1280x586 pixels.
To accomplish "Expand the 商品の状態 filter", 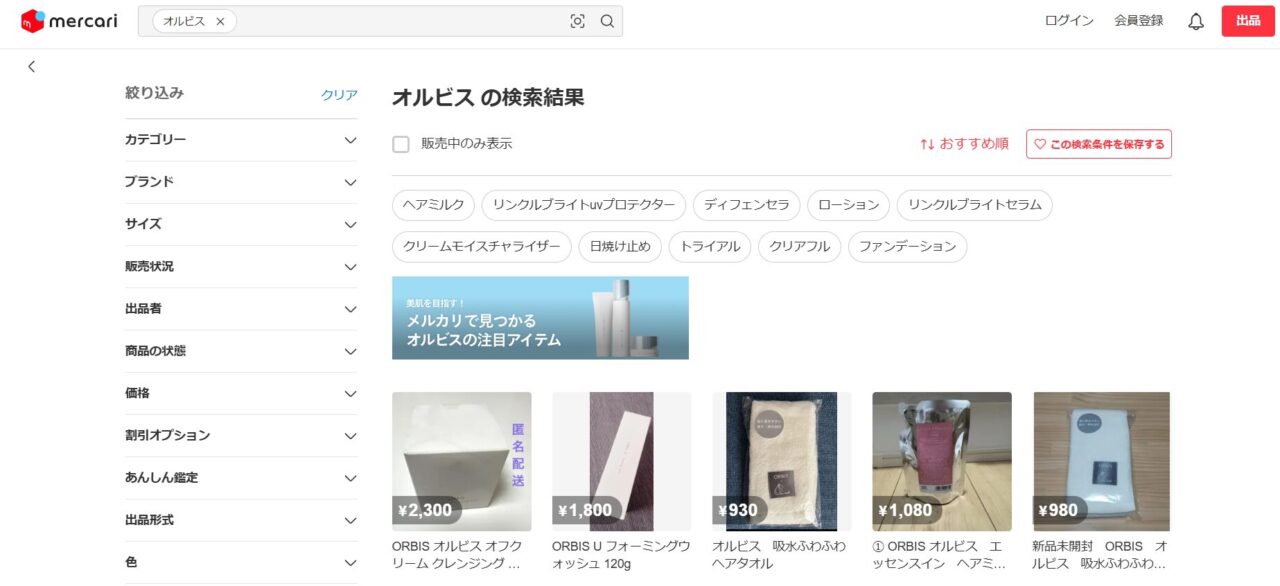I will click(x=241, y=351).
